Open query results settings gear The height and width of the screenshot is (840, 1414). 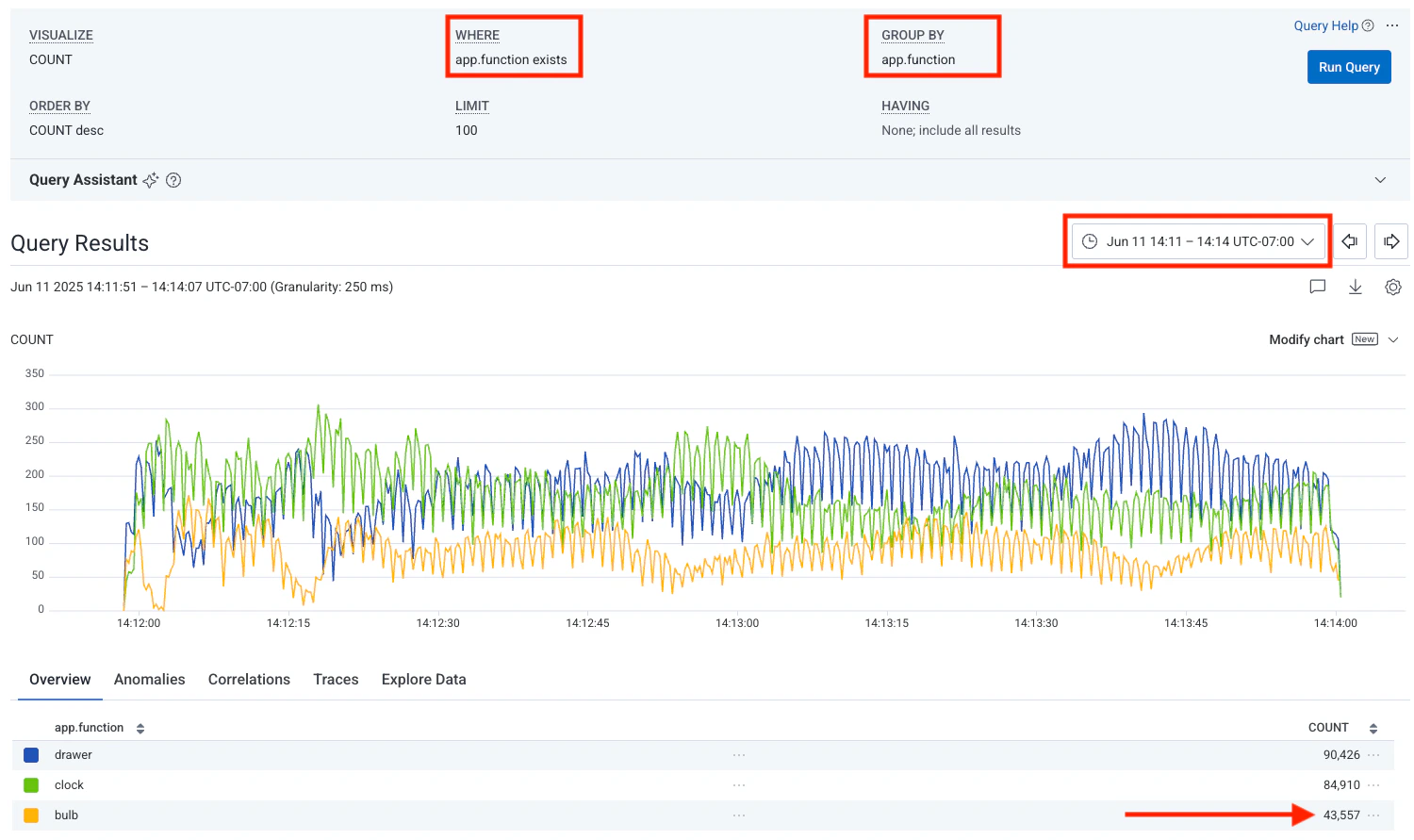(x=1393, y=287)
